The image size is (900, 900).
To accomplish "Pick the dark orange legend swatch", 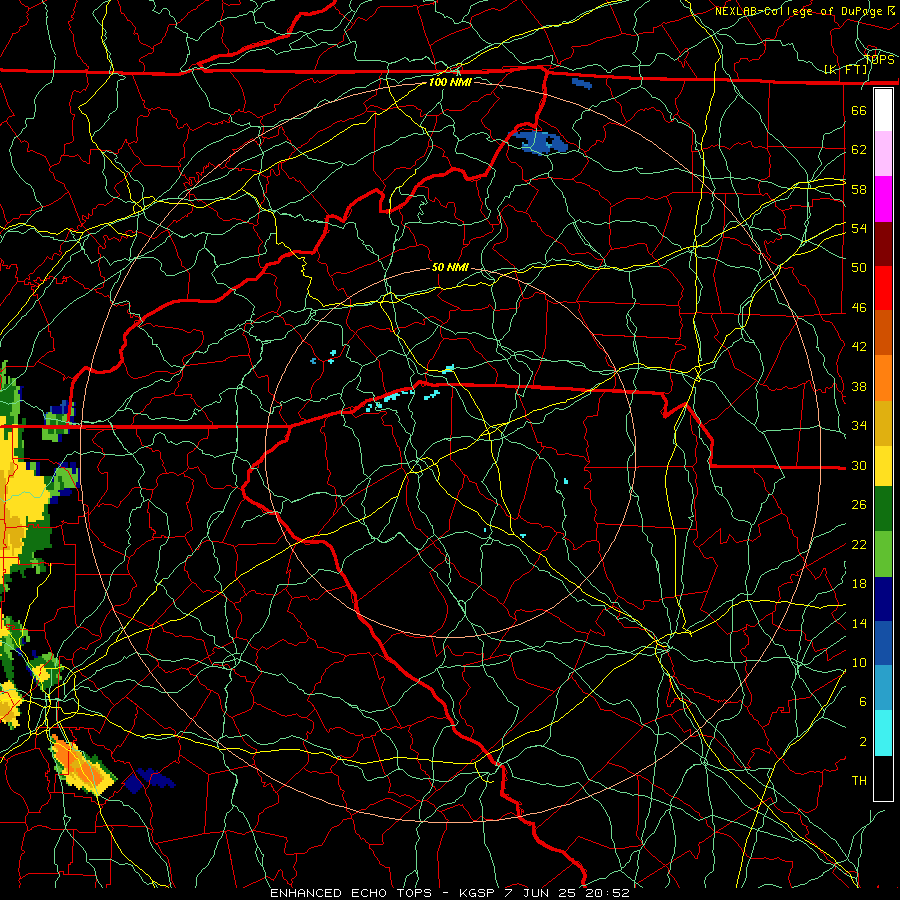I will [x=883, y=333].
